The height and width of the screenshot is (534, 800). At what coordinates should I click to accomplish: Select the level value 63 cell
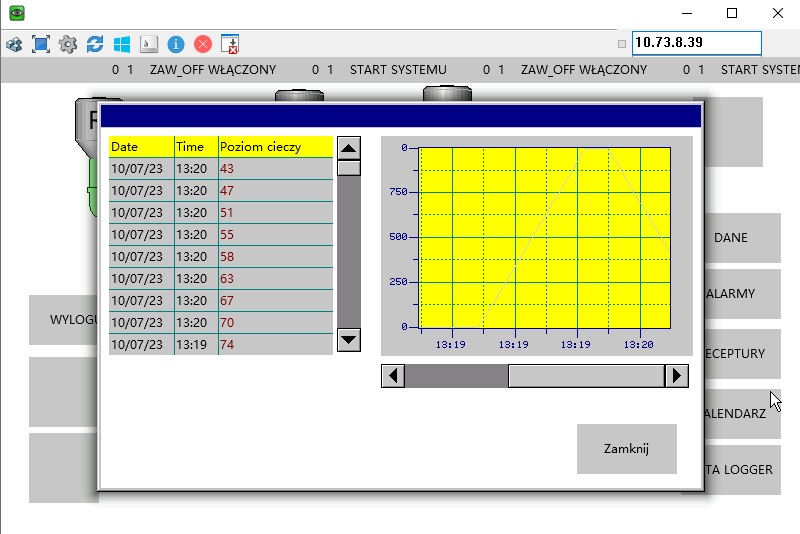[x=276, y=278]
